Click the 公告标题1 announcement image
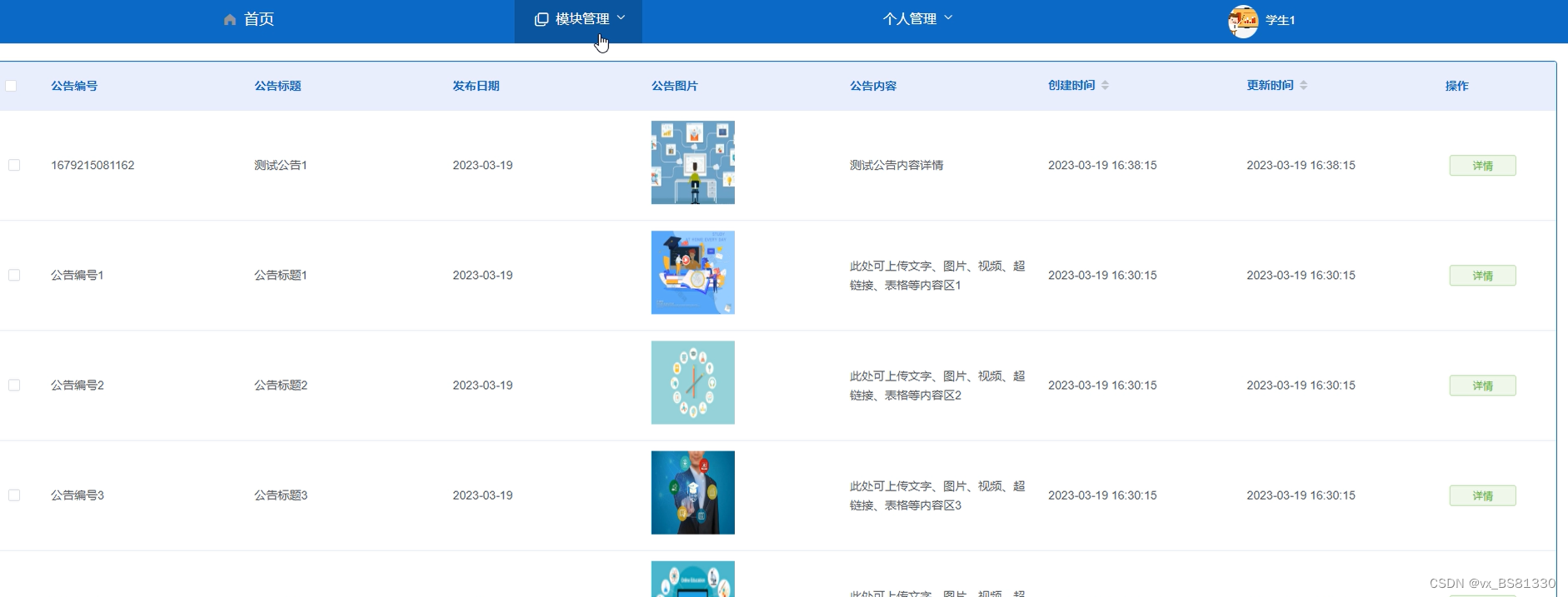This screenshot has height=597, width=1568. 693,272
